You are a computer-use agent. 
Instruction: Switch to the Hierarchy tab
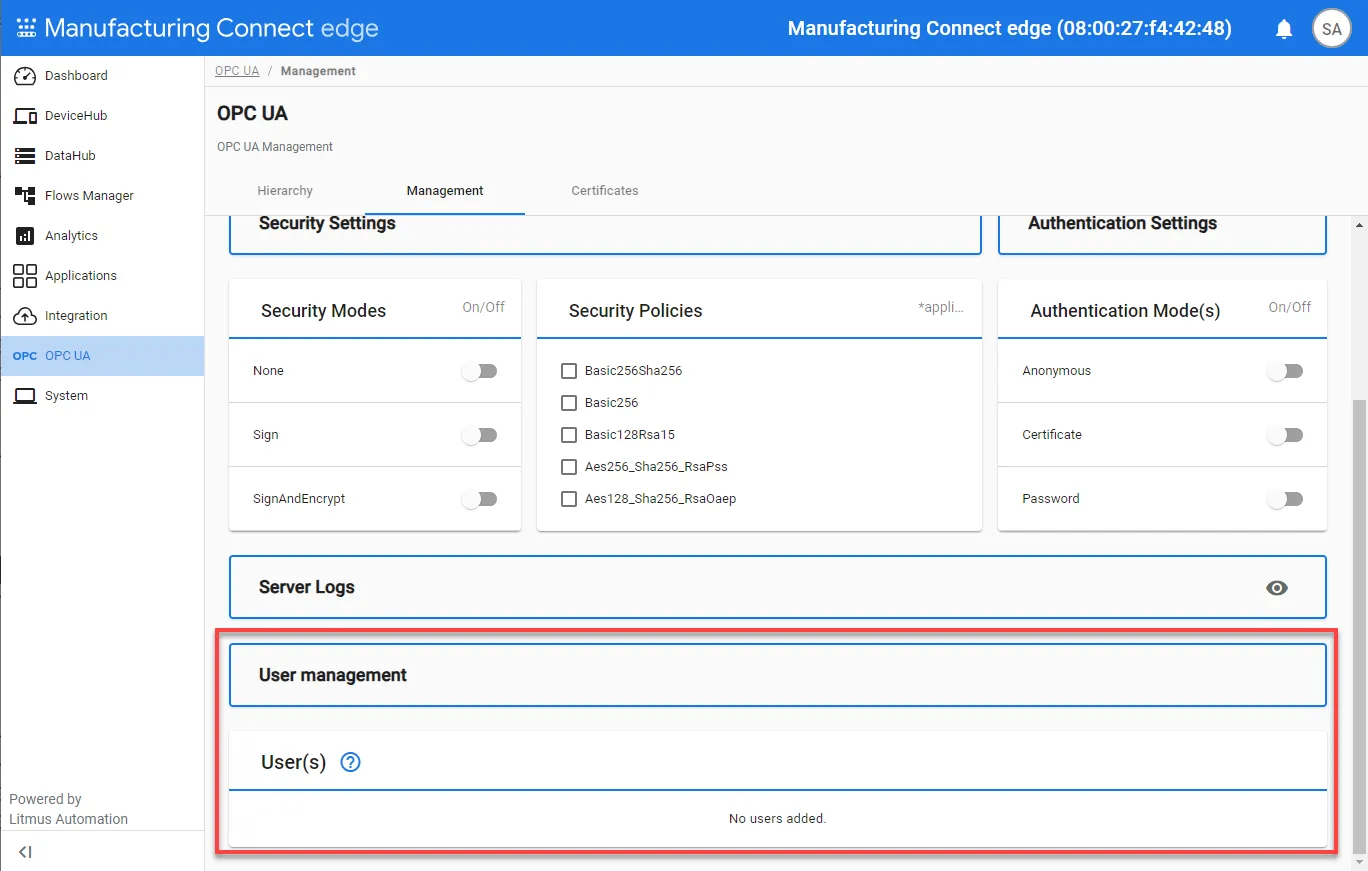[x=285, y=191]
